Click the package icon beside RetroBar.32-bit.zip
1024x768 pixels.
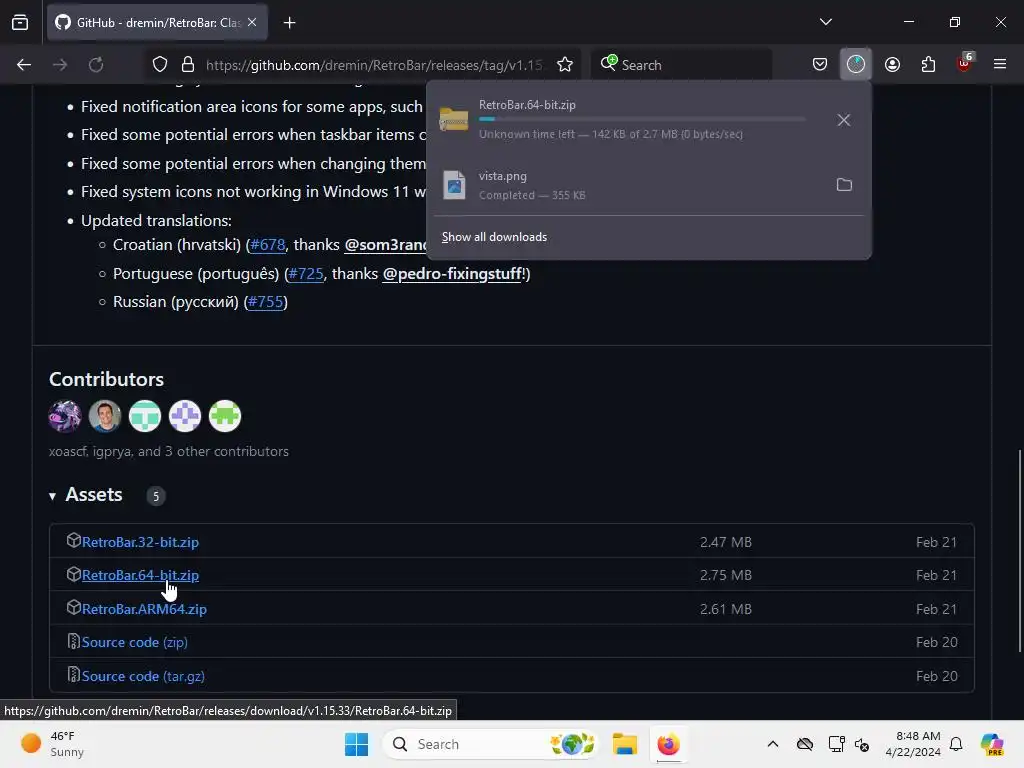73,541
